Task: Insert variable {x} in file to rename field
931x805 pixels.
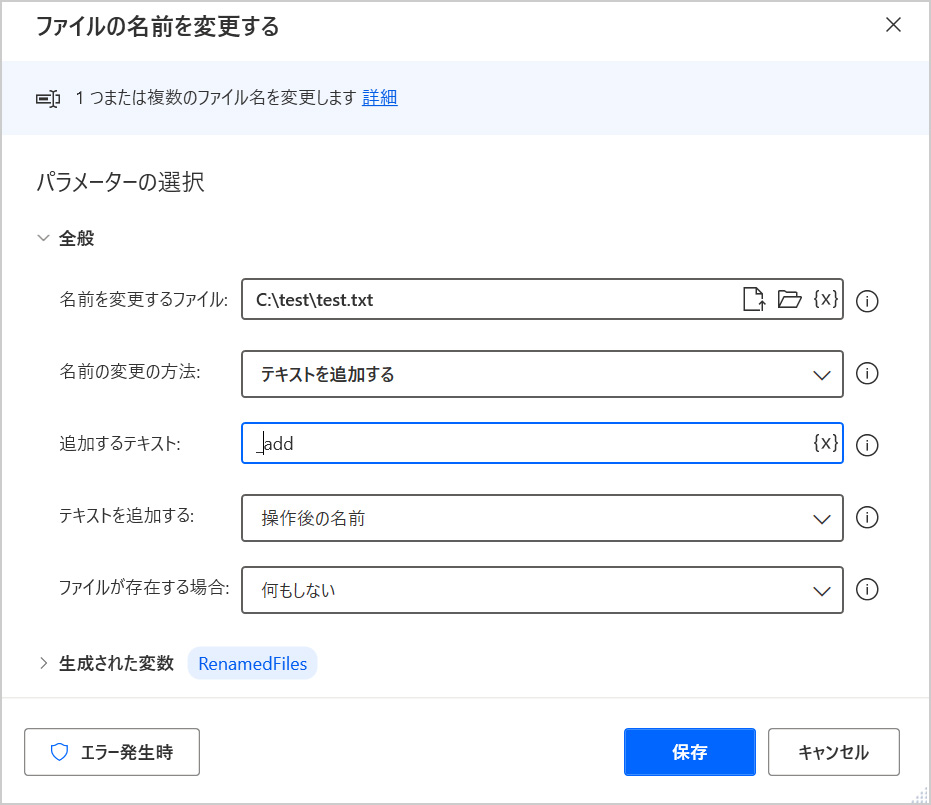Action: click(x=825, y=299)
